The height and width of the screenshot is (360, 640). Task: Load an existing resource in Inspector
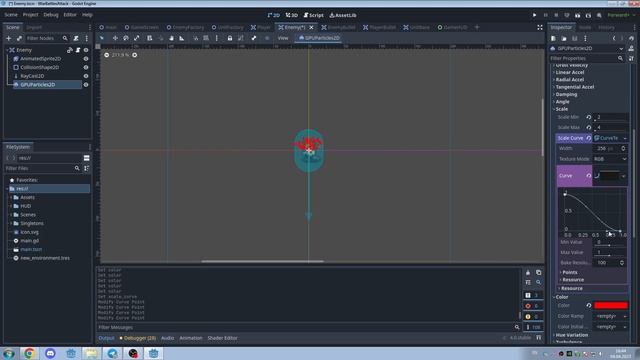(x=564, y=38)
